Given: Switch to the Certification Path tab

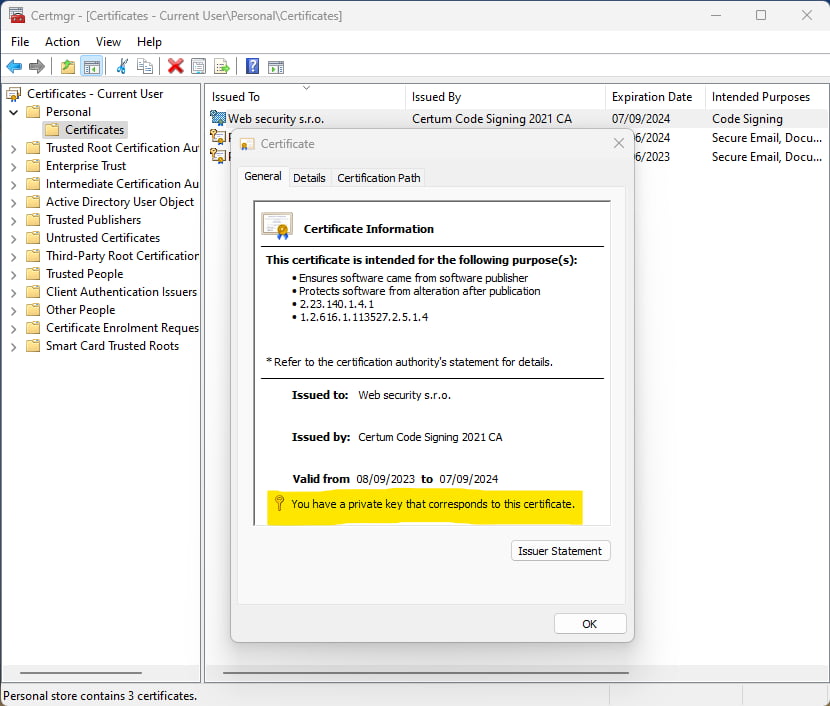Looking at the screenshot, I should [x=379, y=178].
